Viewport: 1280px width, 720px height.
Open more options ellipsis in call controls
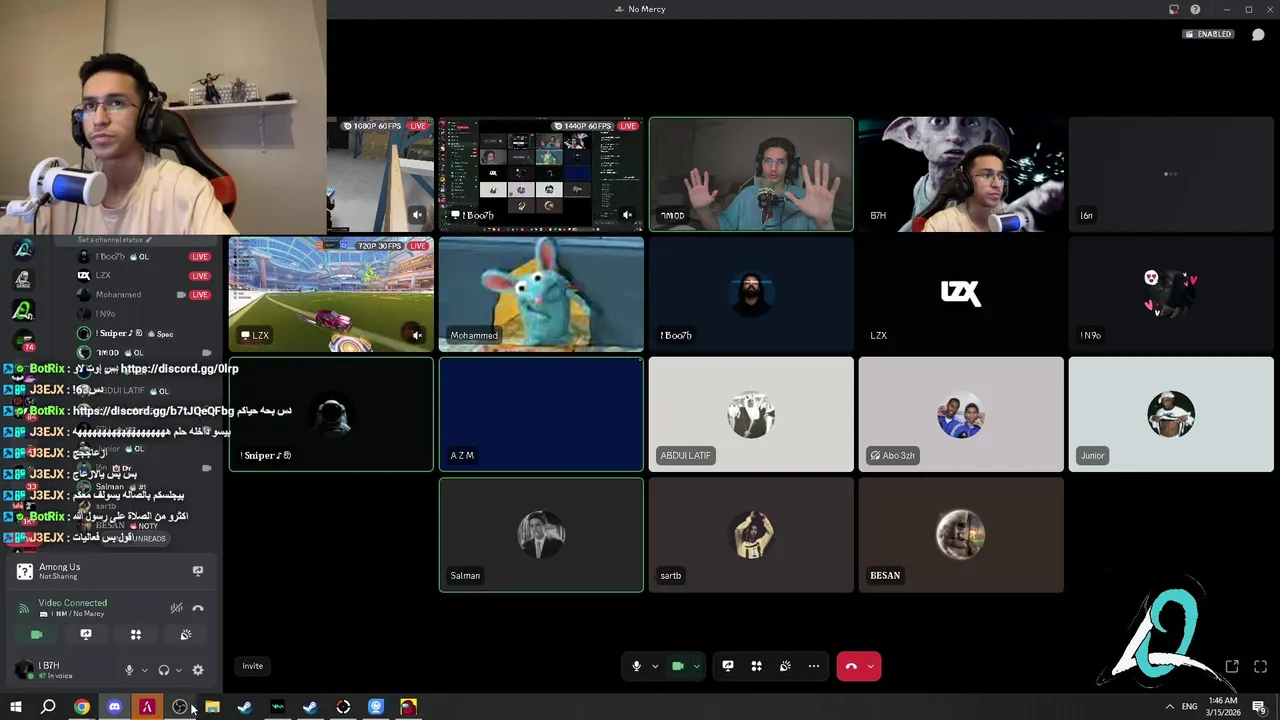click(814, 666)
